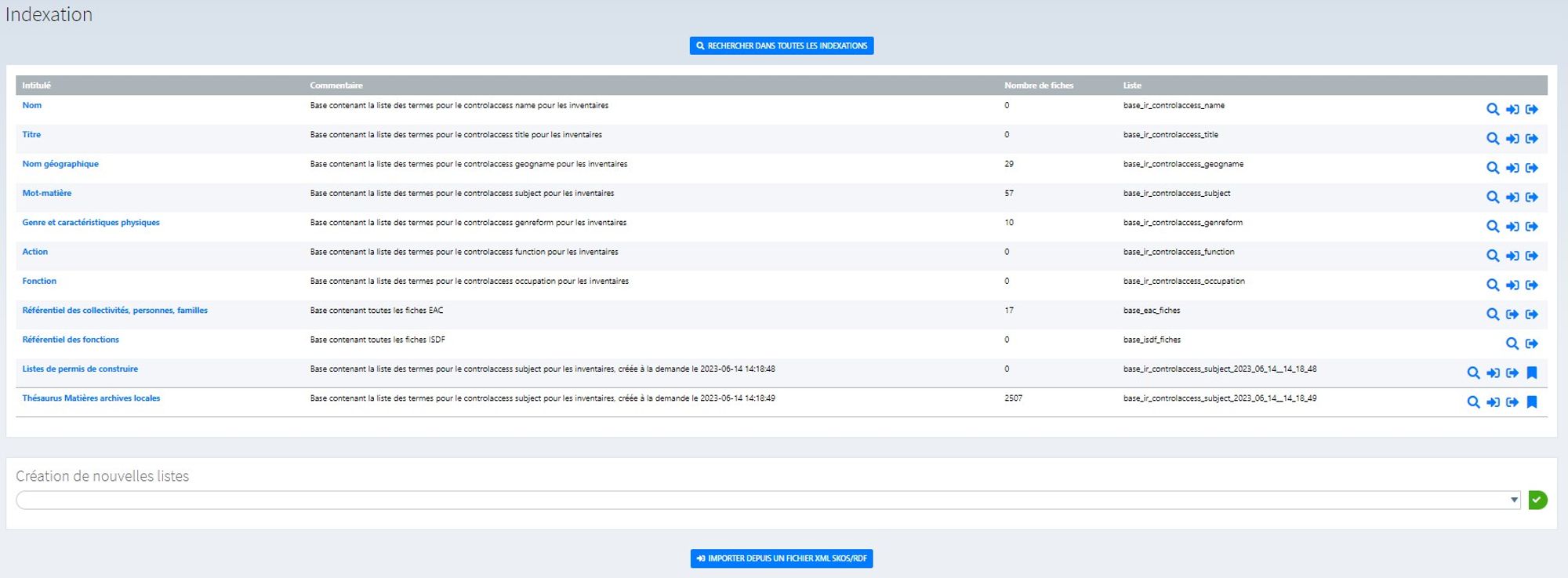Click export icon for Nom géographique row
This screenshot has height=578, width=1568.
(1531, 168)
